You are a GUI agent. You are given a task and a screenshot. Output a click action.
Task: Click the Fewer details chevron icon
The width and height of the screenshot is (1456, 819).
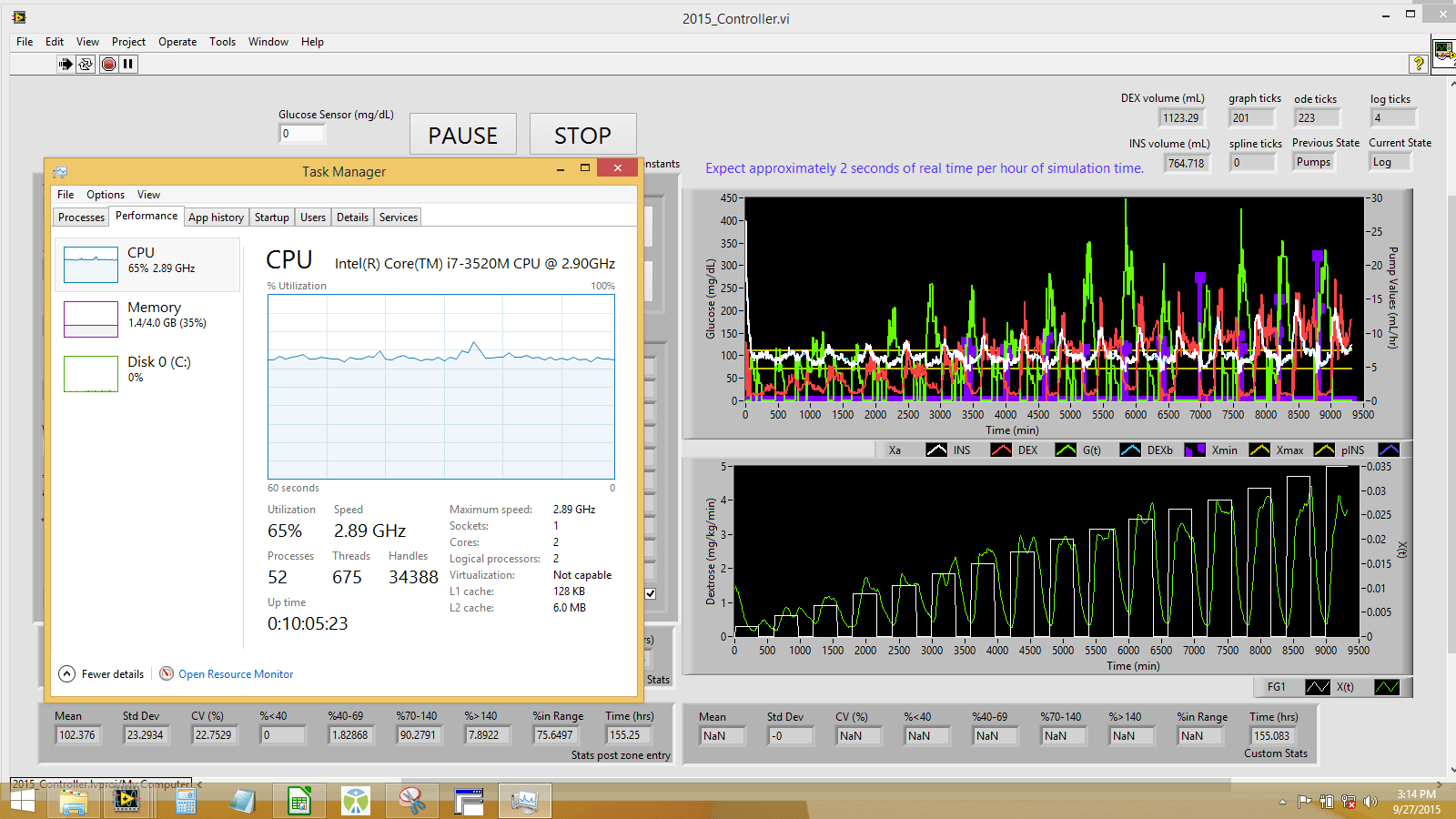[66, 673]
